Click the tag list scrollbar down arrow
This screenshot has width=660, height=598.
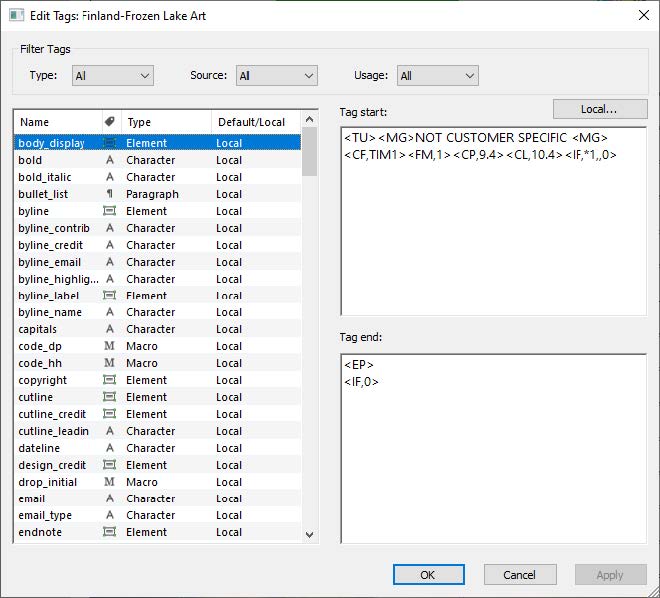(x=309, y=535)
